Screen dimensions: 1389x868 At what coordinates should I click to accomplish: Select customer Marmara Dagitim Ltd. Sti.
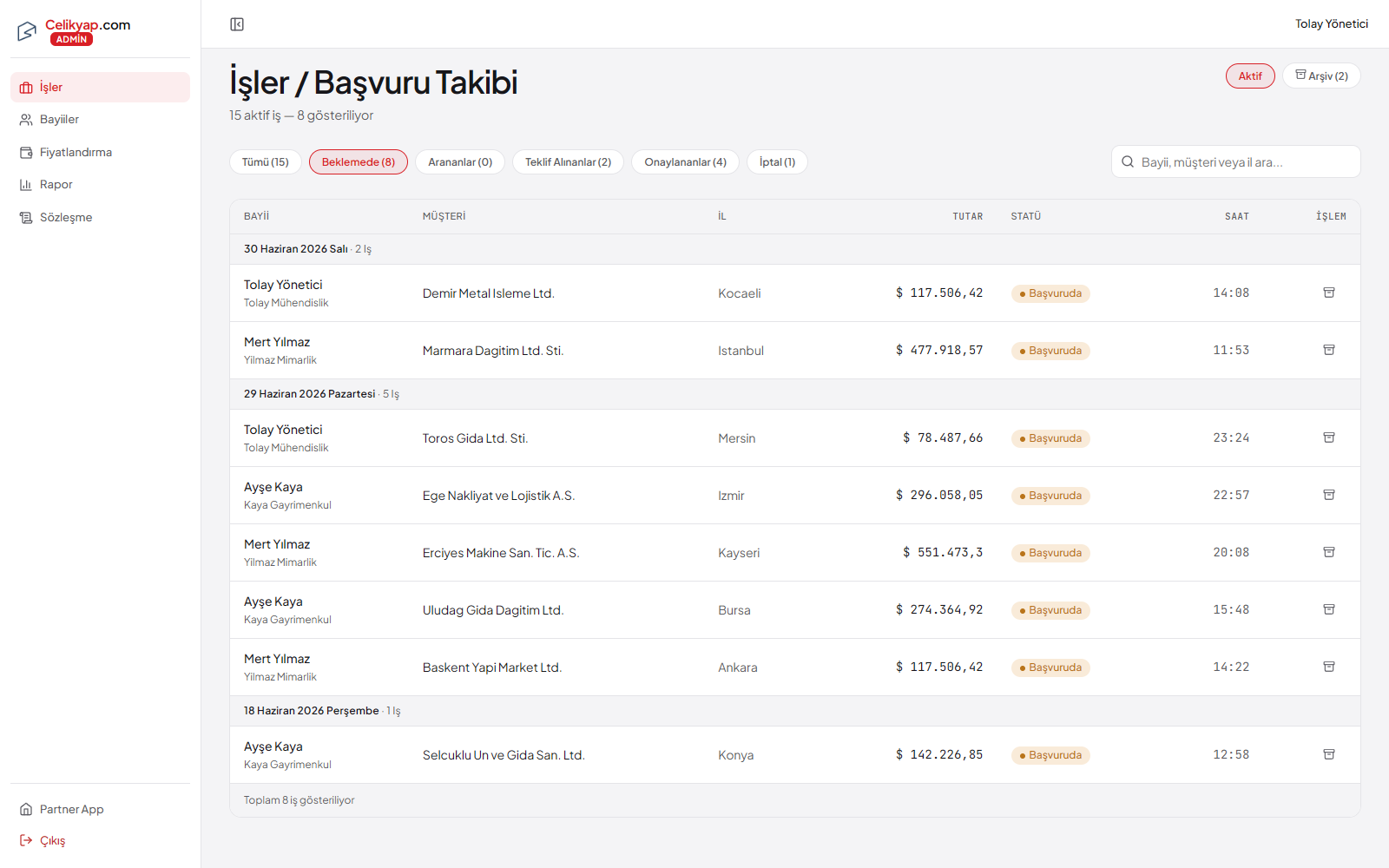[493, 351]
